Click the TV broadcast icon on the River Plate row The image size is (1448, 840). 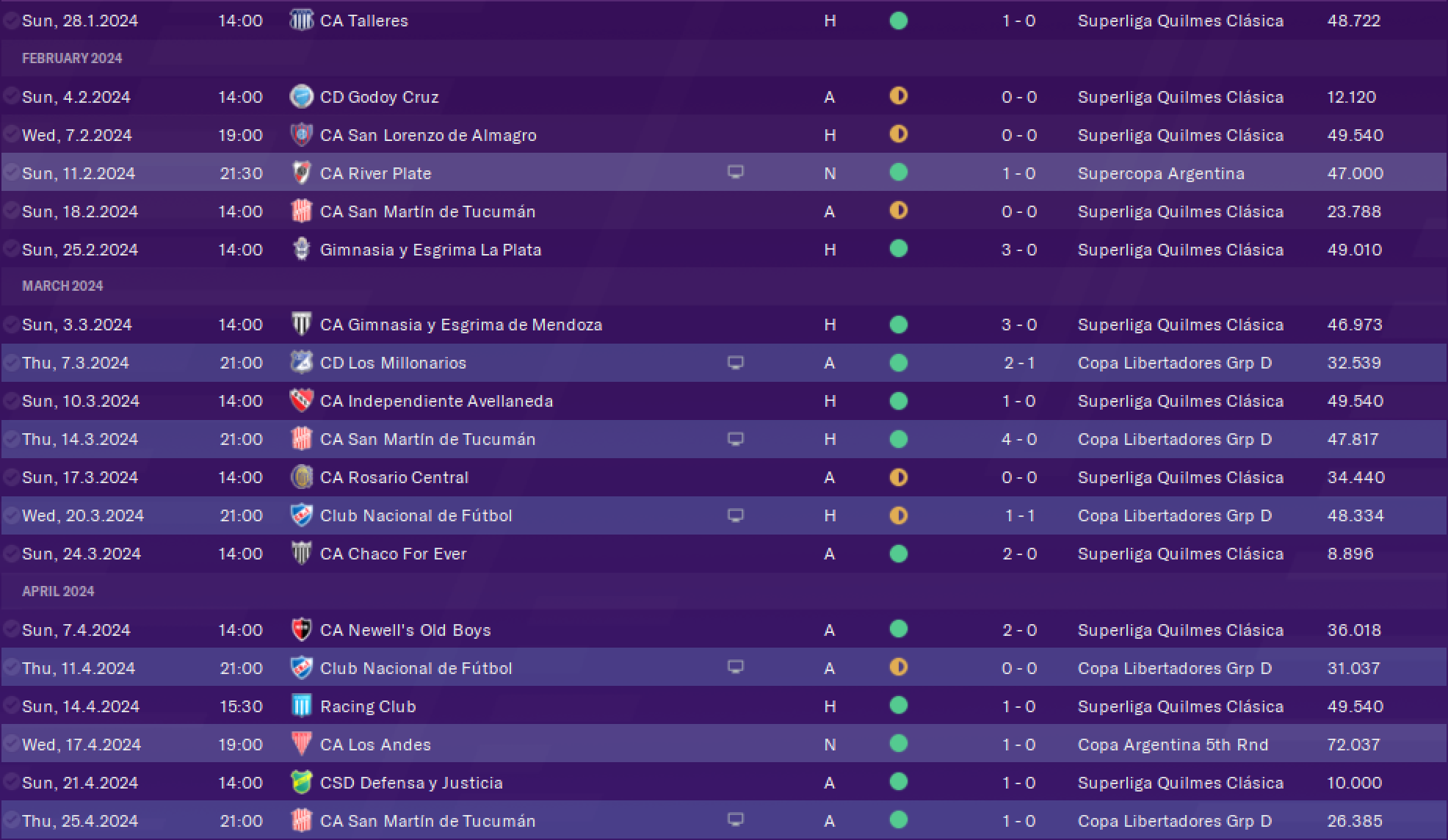point(735,172)
